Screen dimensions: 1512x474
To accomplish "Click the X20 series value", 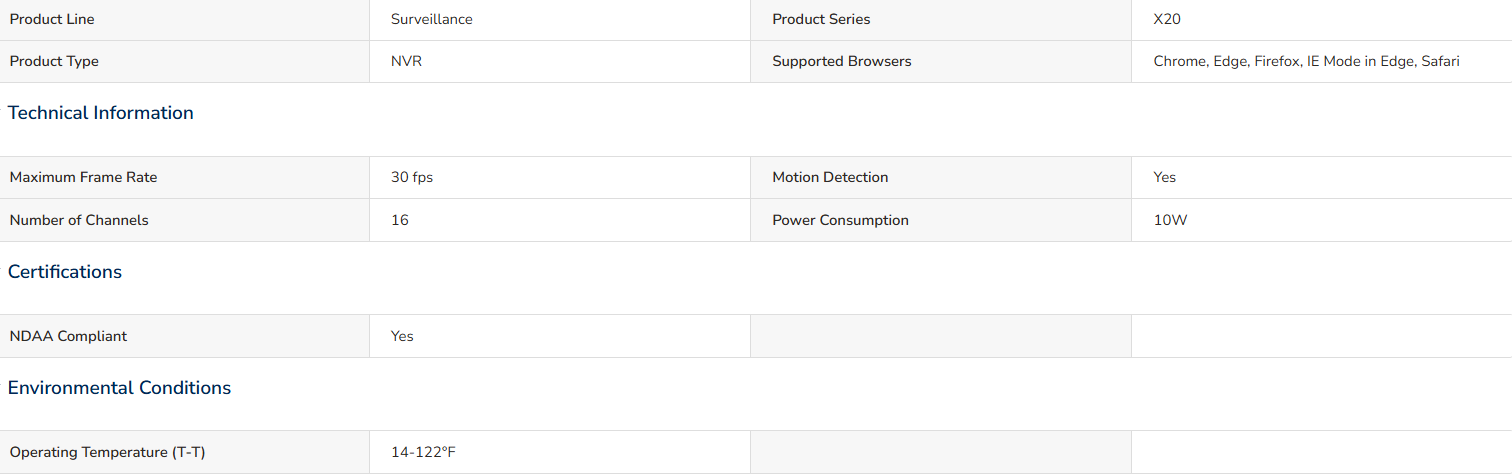I will click(x=1167, y=19).
